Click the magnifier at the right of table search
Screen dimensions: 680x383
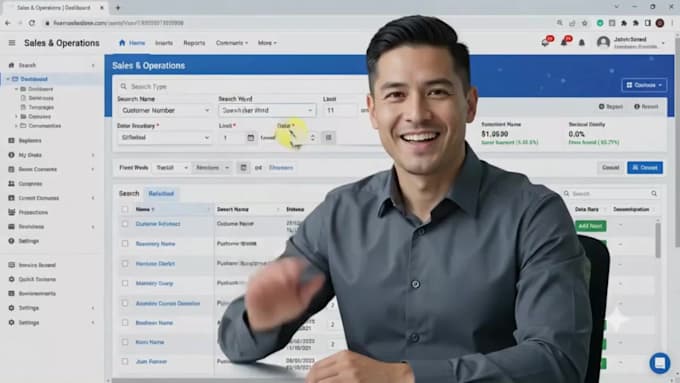654,193
